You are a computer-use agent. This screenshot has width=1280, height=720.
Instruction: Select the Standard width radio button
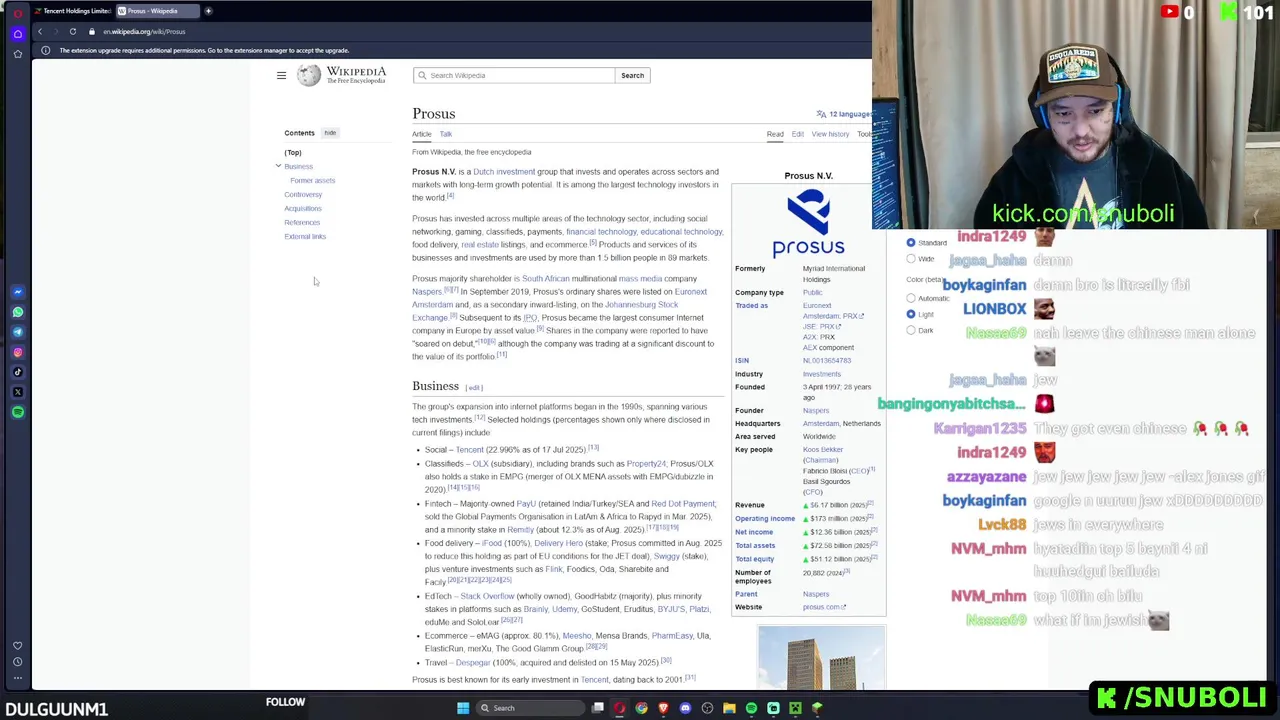911,243
